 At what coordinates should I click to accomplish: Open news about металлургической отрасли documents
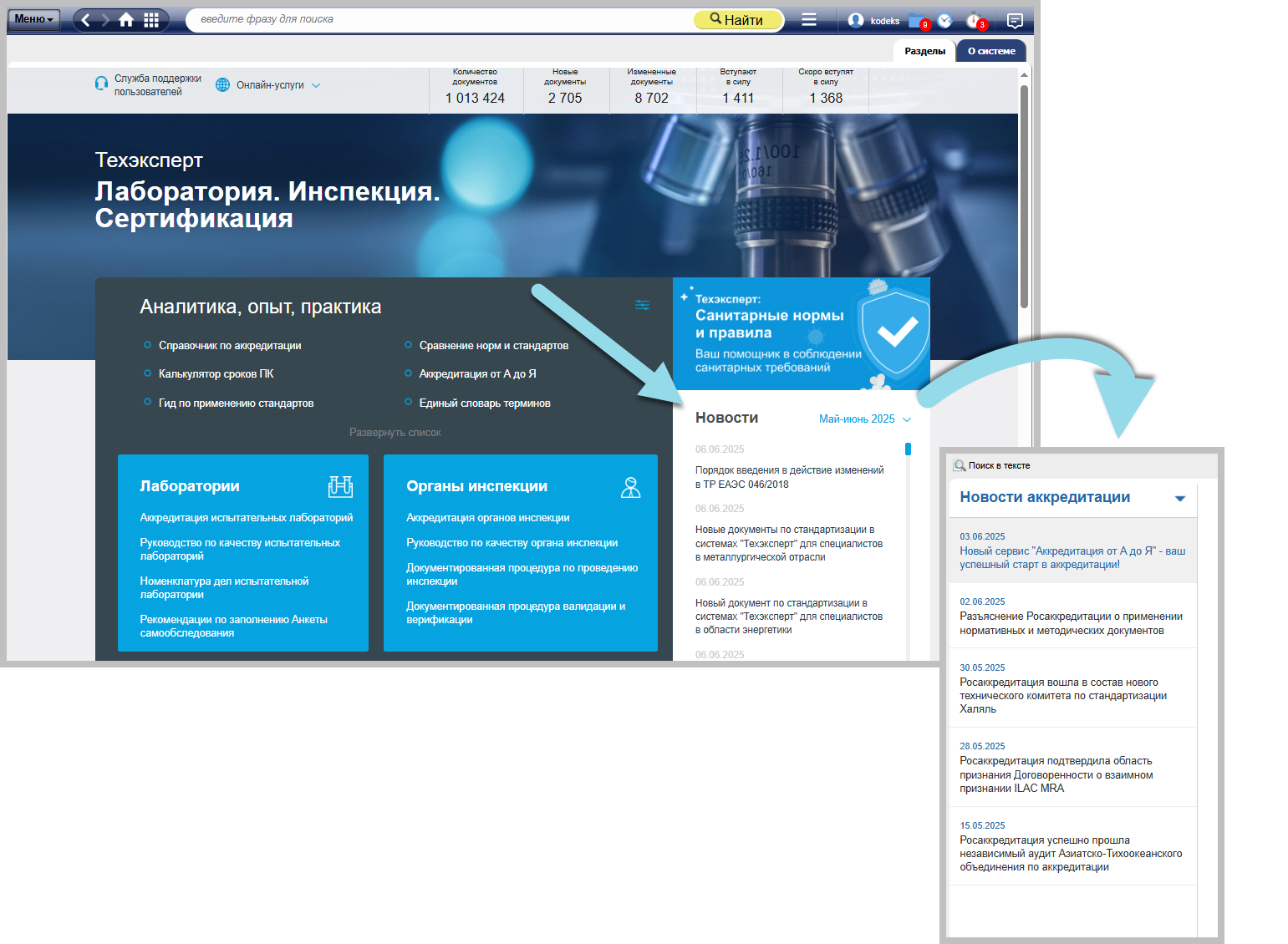(x=789, y=543)
